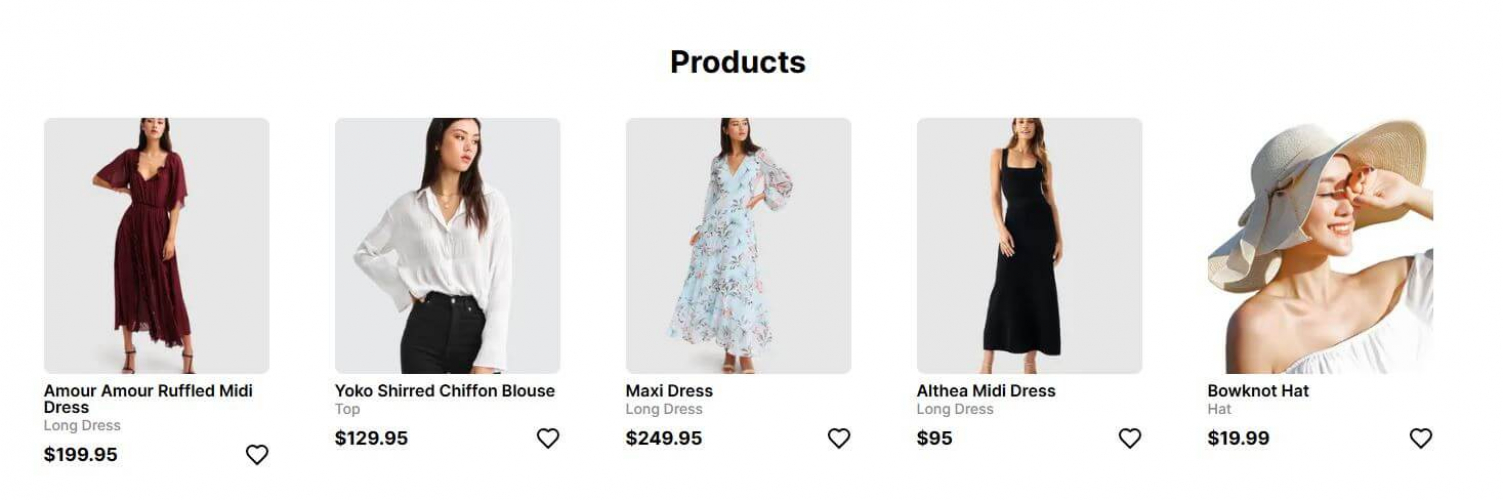This screenshot has height=500, width=1503.
Task: Click heart icon for Yoko Shirred Chiffon Blouse
Action: pyautogui.click(x=548, y=438)
